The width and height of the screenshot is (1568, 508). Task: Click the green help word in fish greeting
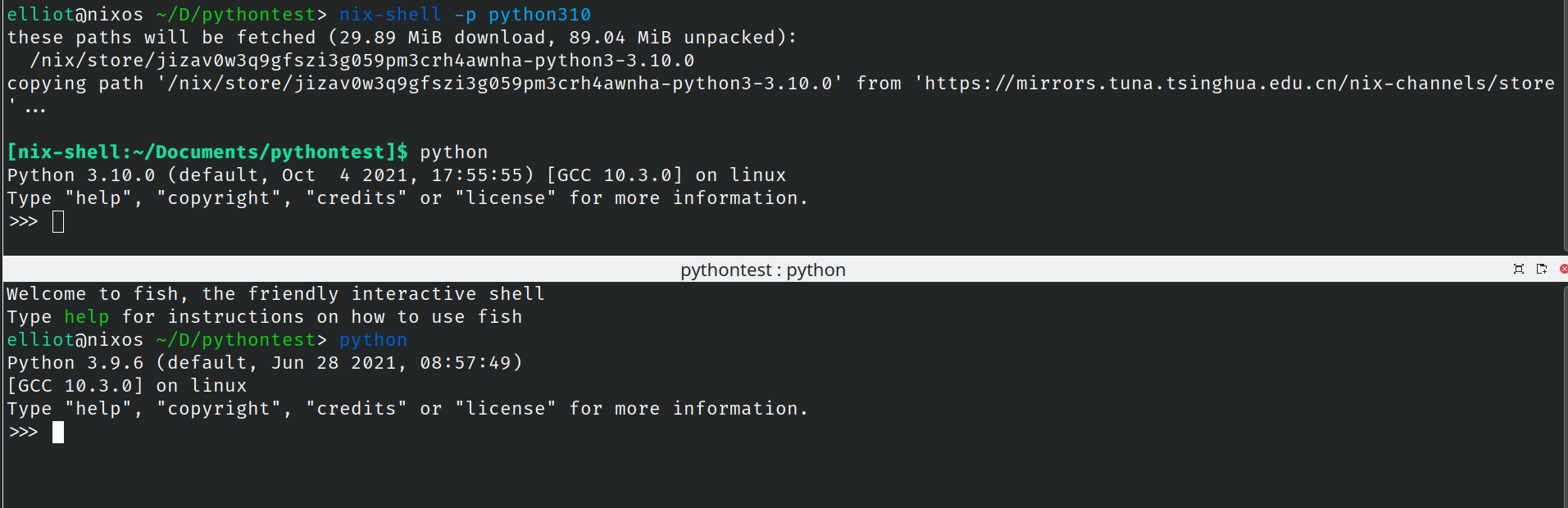coord(87,317)
